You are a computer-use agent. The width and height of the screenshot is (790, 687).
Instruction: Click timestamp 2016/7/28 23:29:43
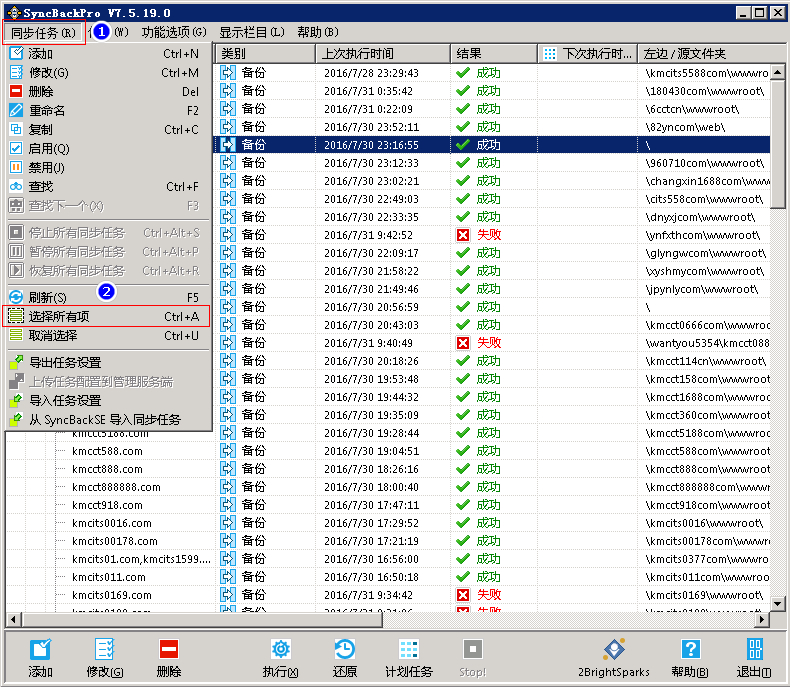pos(371,73)
